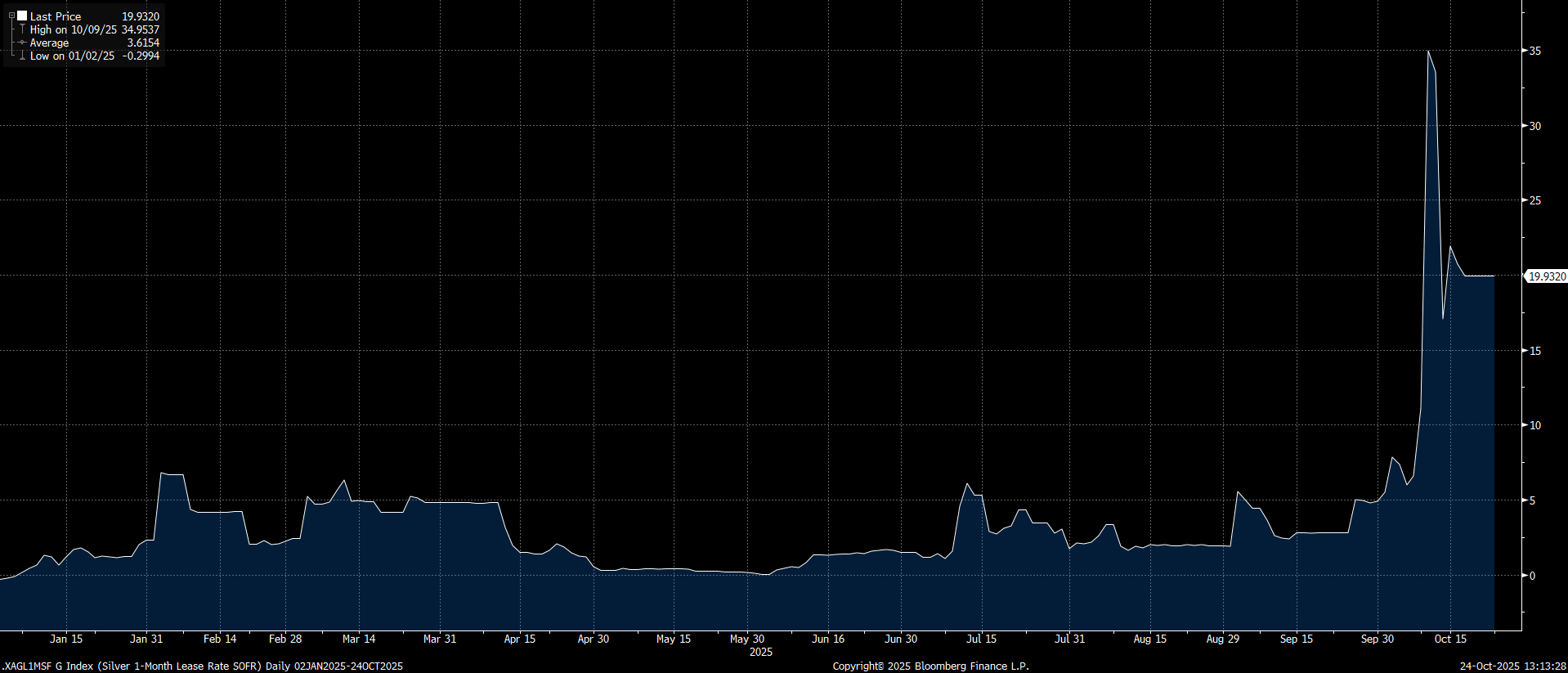This screenshot has width=1568, height=673.
Task: Select the Last Price legend label
Action: [x=56, y=16]
